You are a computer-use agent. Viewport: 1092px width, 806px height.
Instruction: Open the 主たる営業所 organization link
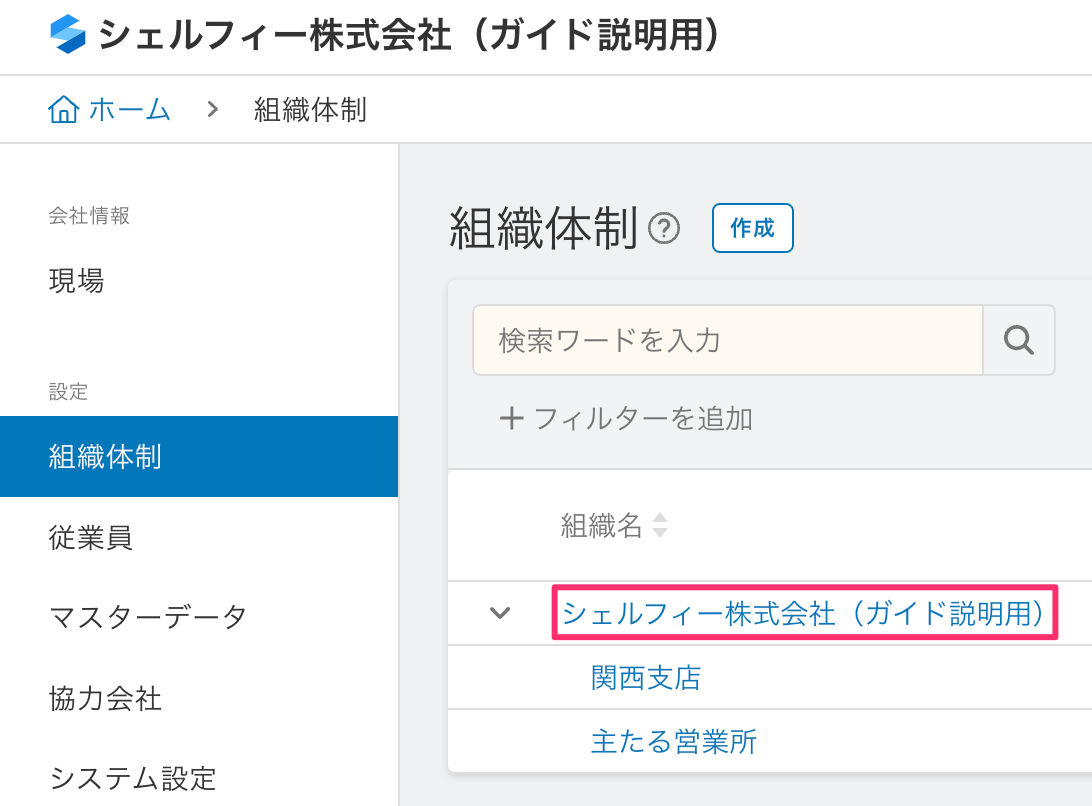673,741
